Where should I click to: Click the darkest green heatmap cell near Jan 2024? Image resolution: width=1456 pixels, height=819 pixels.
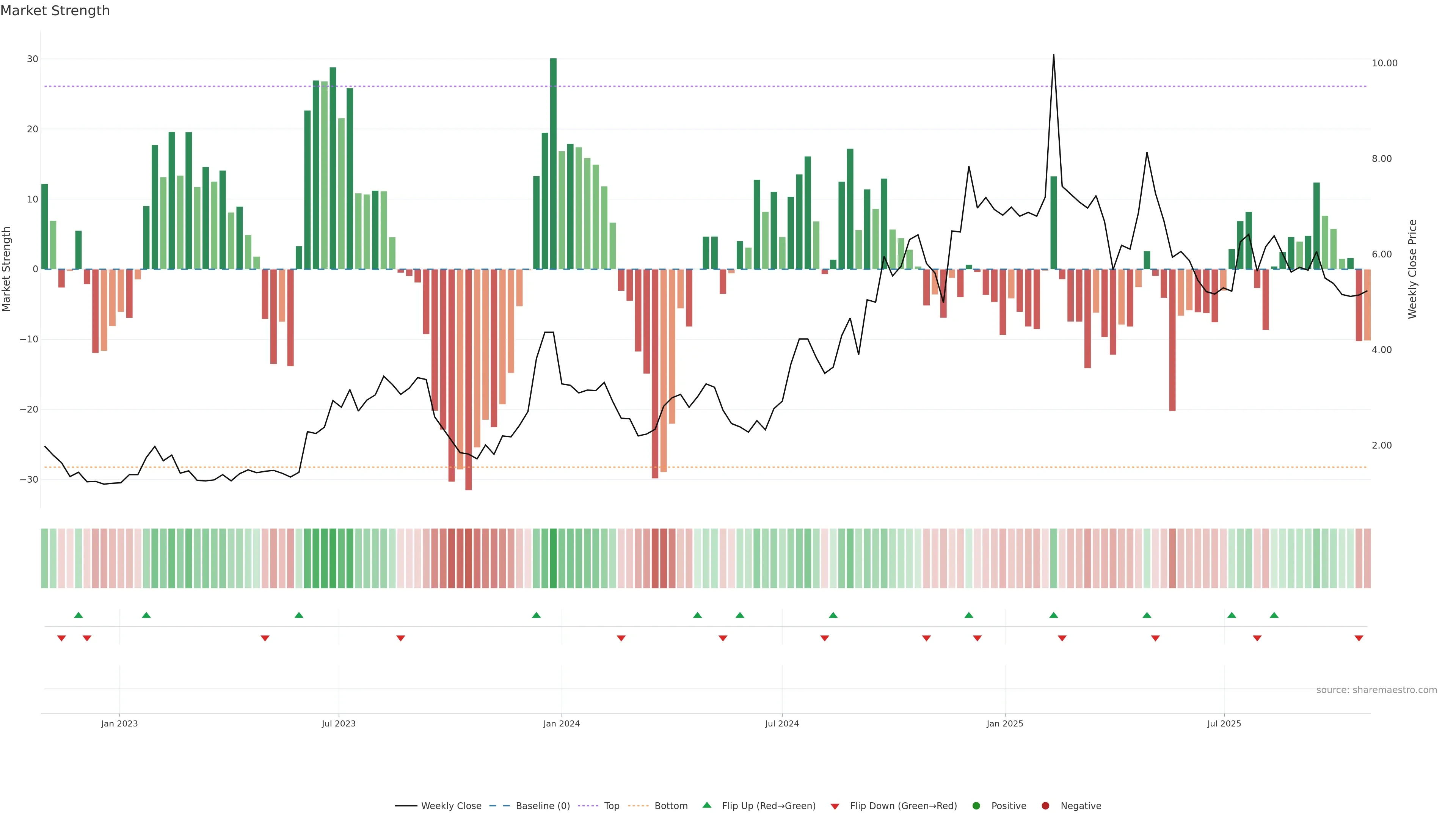(553, 558)
